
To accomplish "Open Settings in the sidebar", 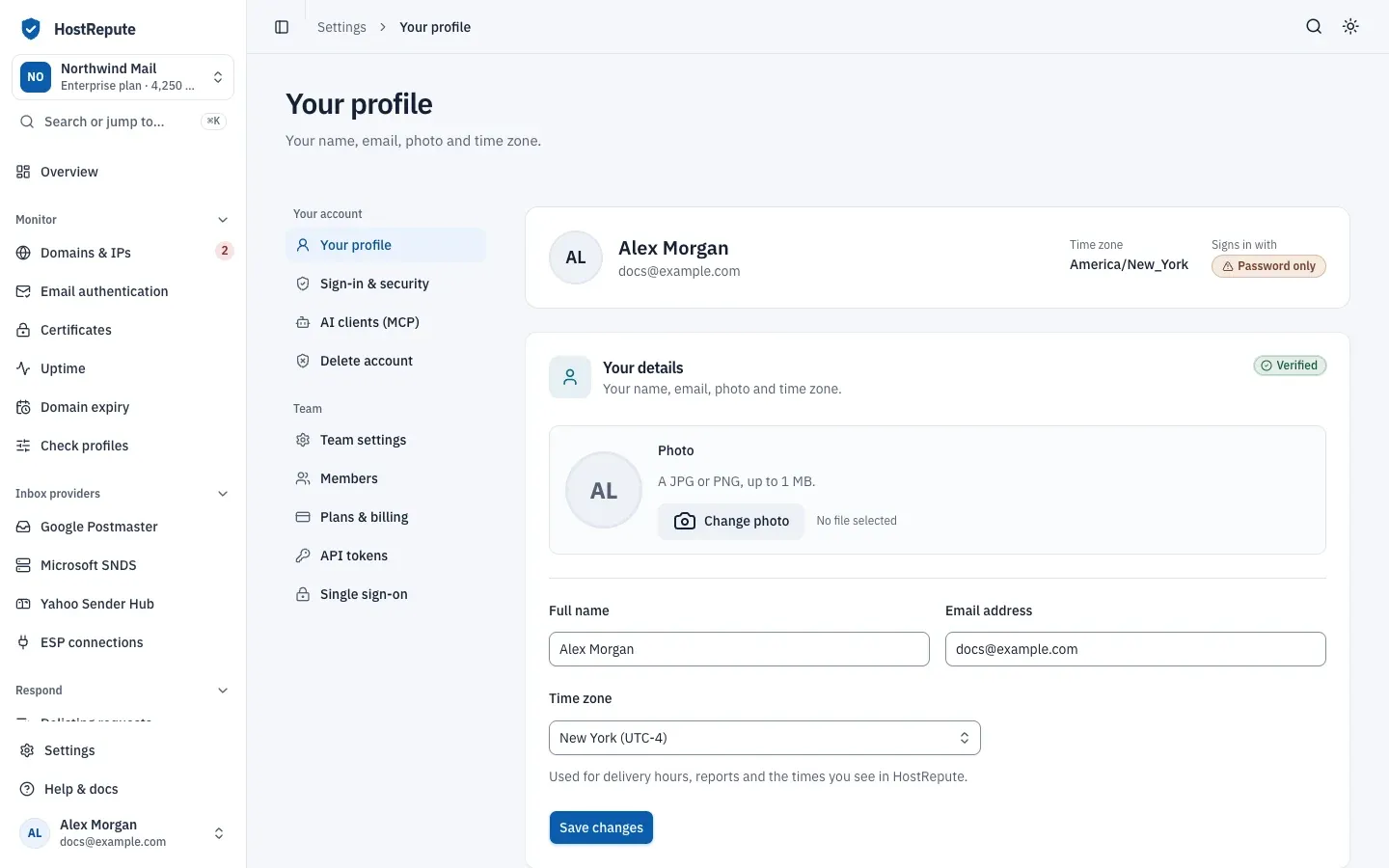I will coord(123,750).
